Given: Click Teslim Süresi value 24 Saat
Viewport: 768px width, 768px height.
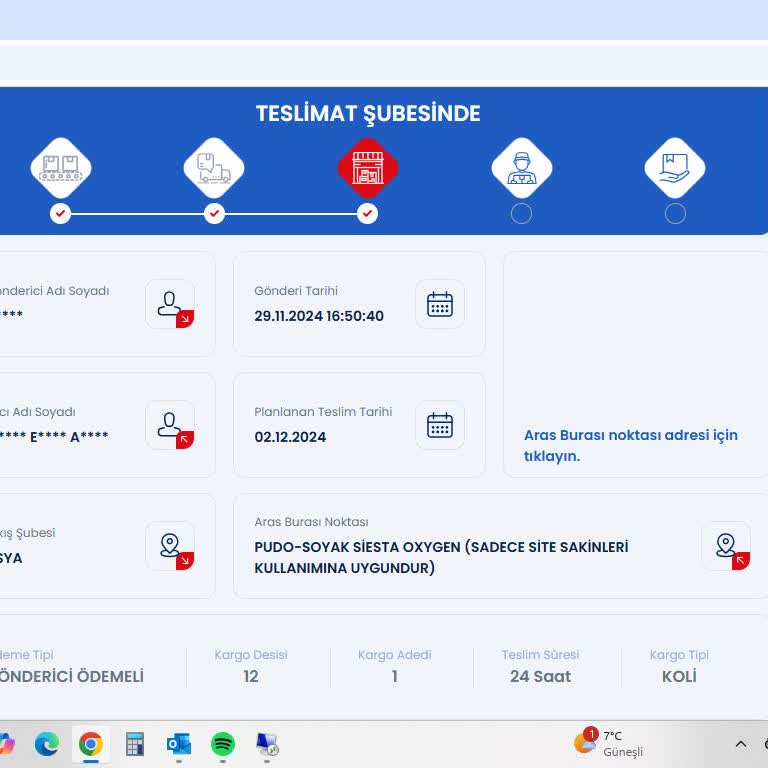Looking at the screenshot, I should click(540, 676).
